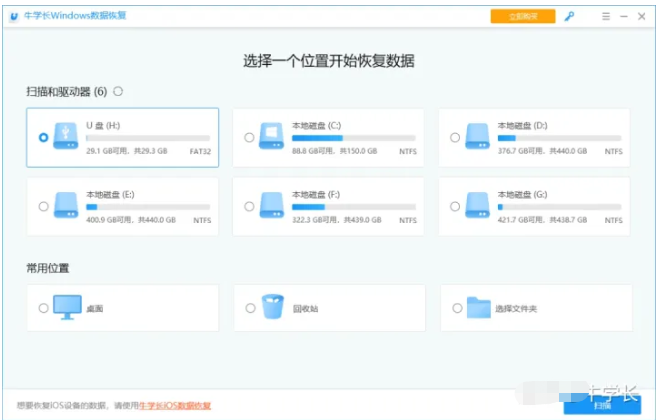
Task: Select the radio button for 本地磁盘 (C:)
Action: [x=249, y=137]
